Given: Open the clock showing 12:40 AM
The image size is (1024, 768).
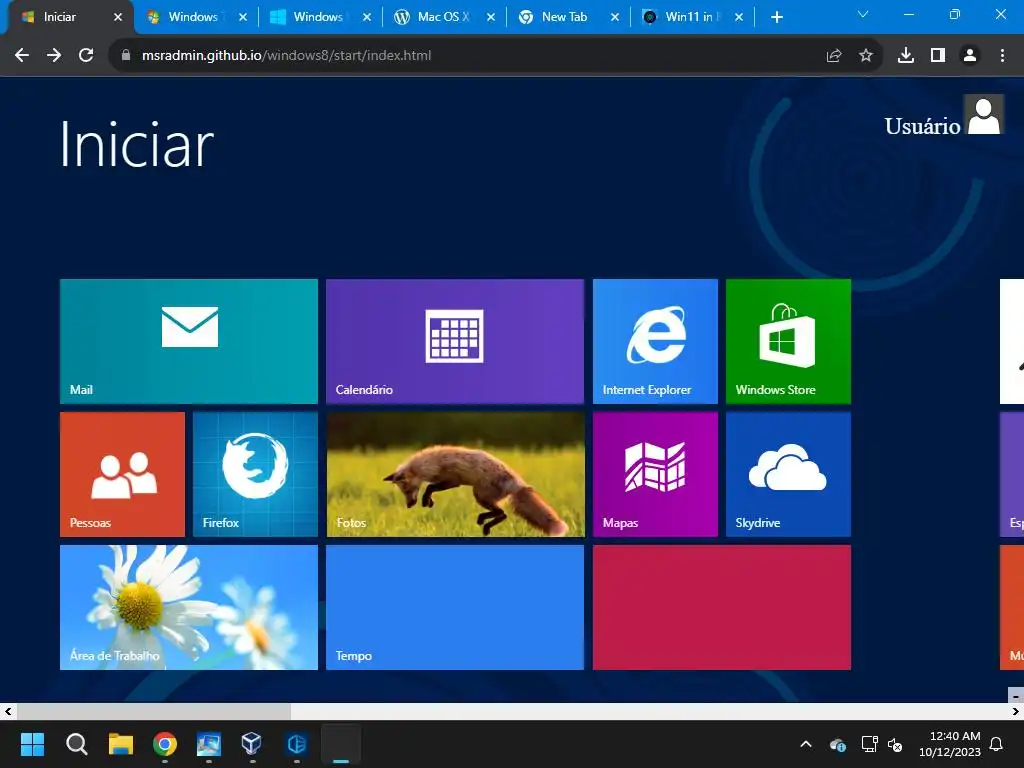Looking at the screenshot, I should click(950, 744).
